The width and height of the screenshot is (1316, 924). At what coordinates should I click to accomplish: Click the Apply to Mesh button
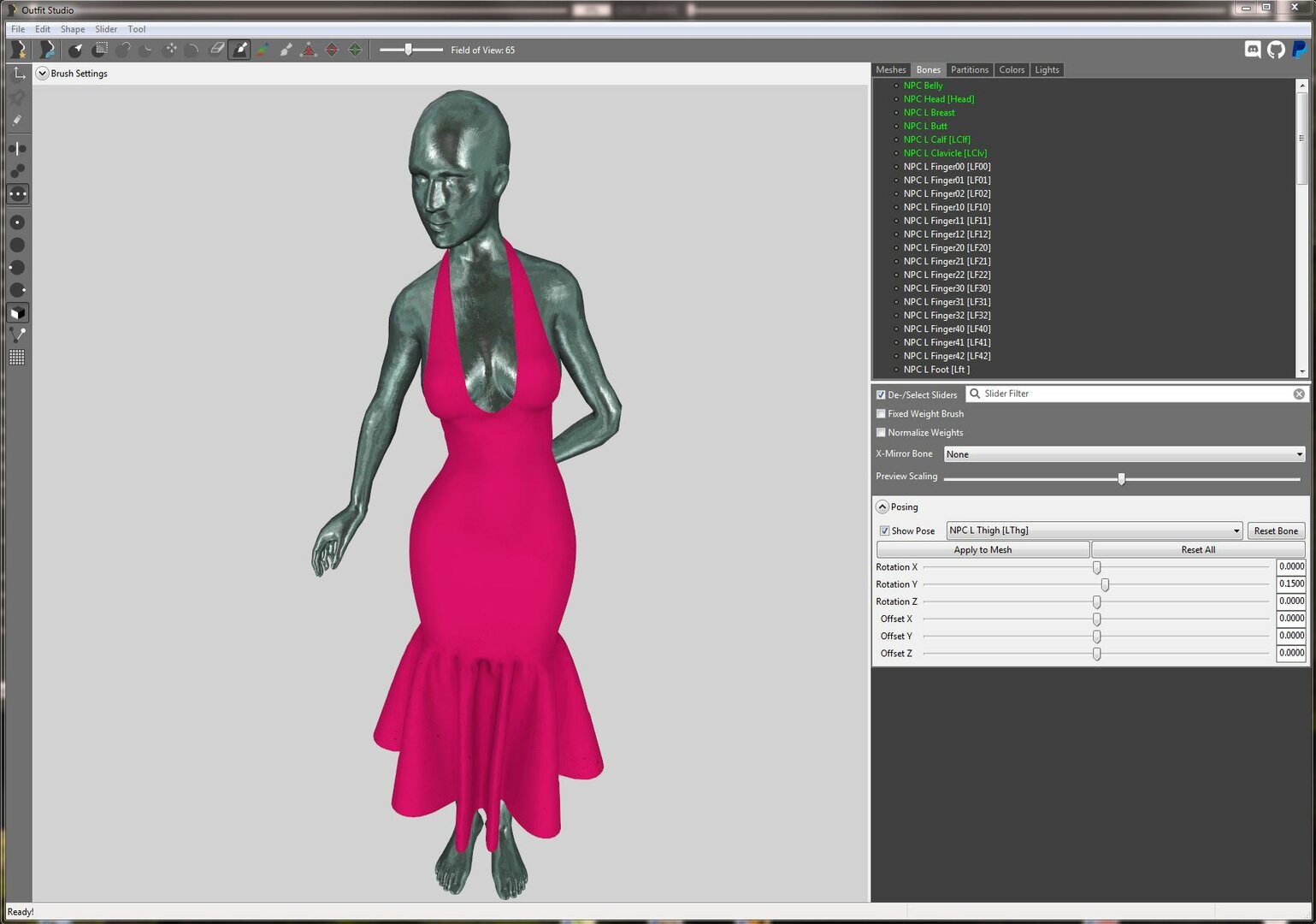point(983,550)
